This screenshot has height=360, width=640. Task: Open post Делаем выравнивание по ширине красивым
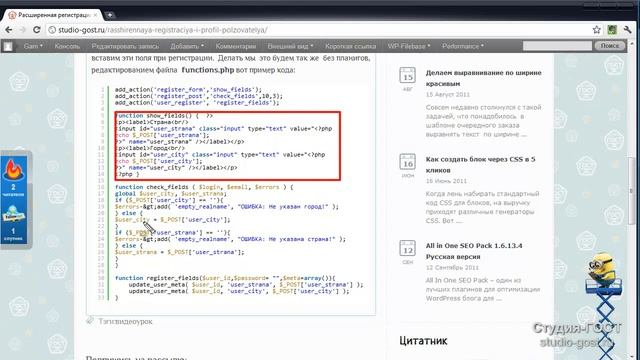coord(483,78)
